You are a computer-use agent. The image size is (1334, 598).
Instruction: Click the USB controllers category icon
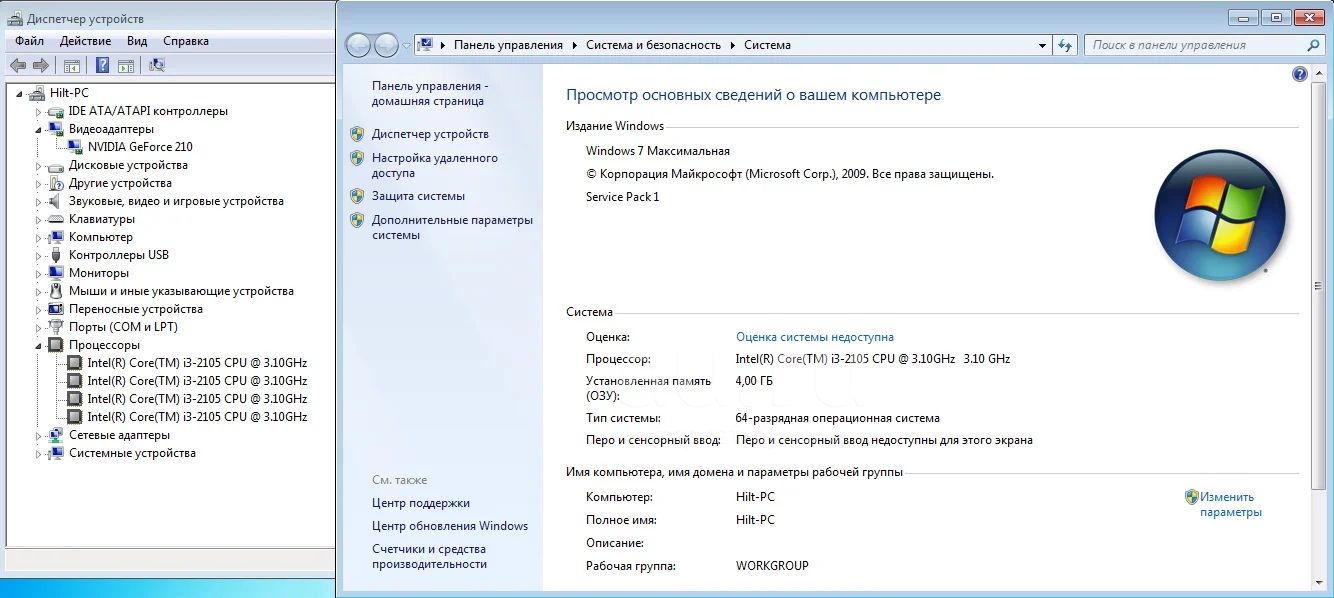[x=57, y=255]
